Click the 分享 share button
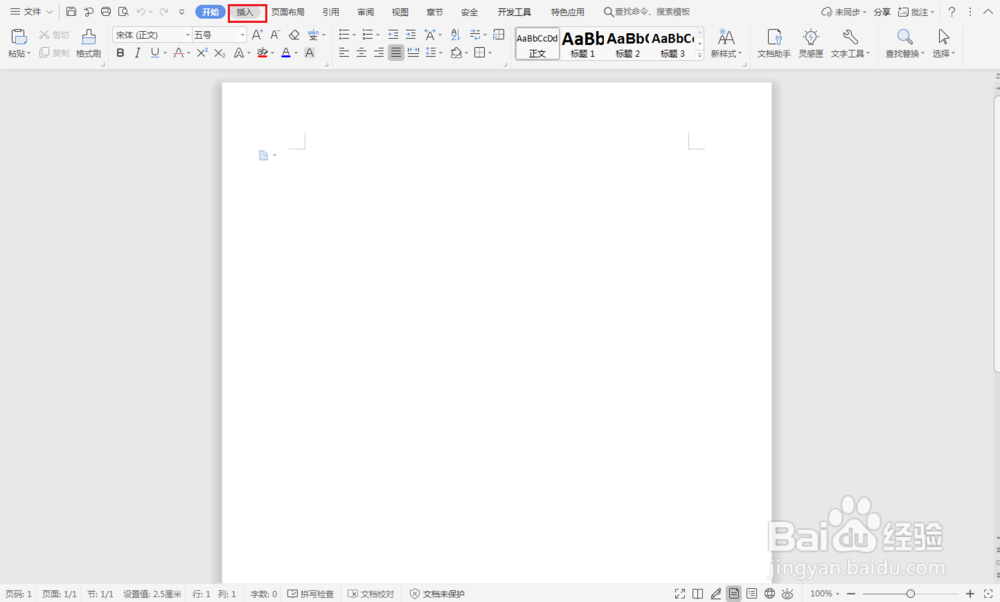Screen dimensions: 1000x602 coord(882,12)
